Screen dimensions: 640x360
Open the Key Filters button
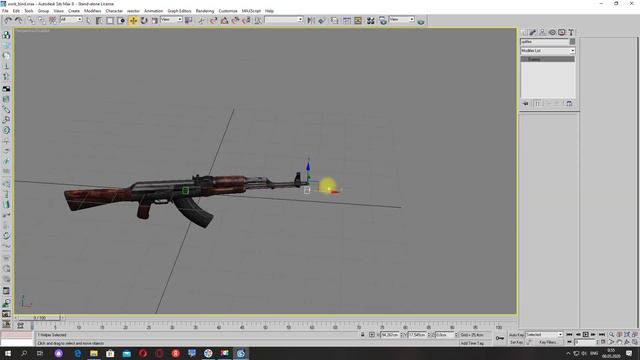coord(548,342)
